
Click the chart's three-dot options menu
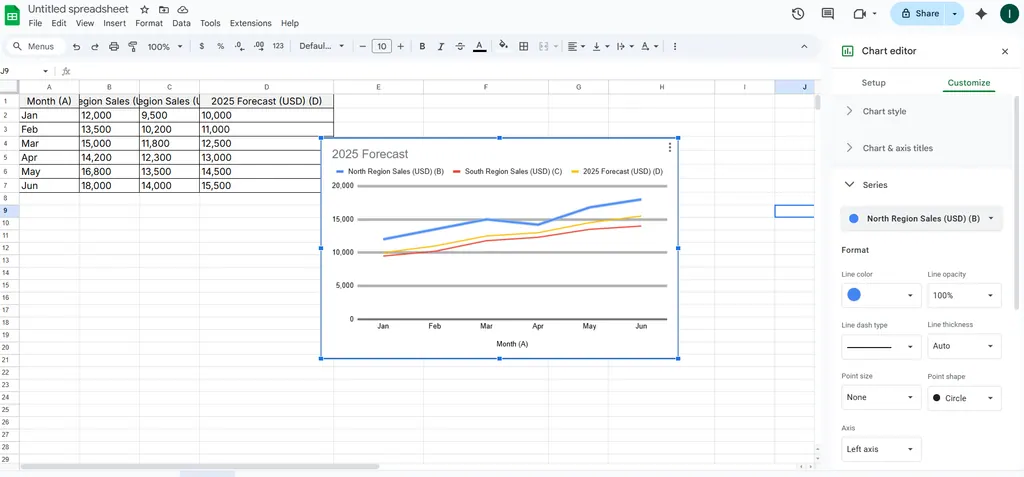click(x=670, y=148)
